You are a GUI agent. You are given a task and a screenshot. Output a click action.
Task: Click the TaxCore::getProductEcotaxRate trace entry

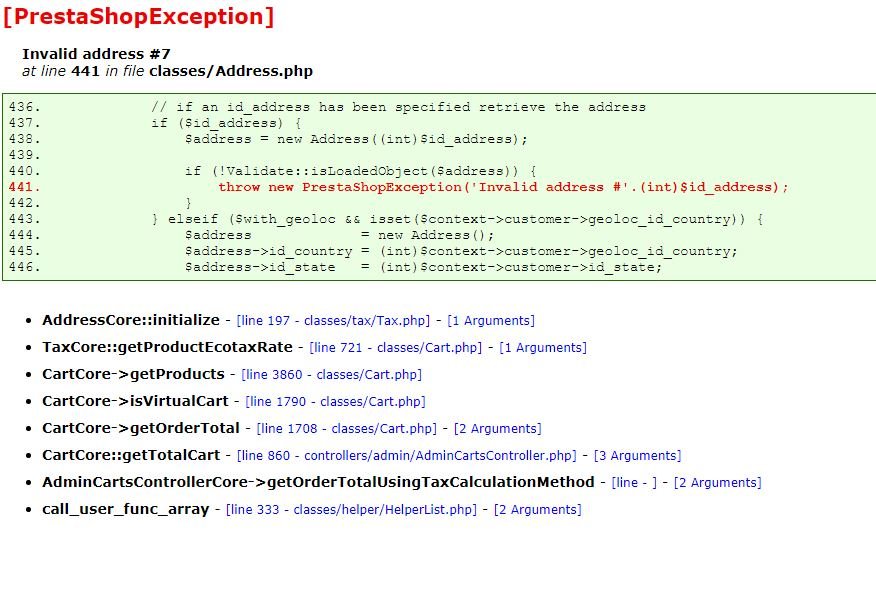[167, 347]
